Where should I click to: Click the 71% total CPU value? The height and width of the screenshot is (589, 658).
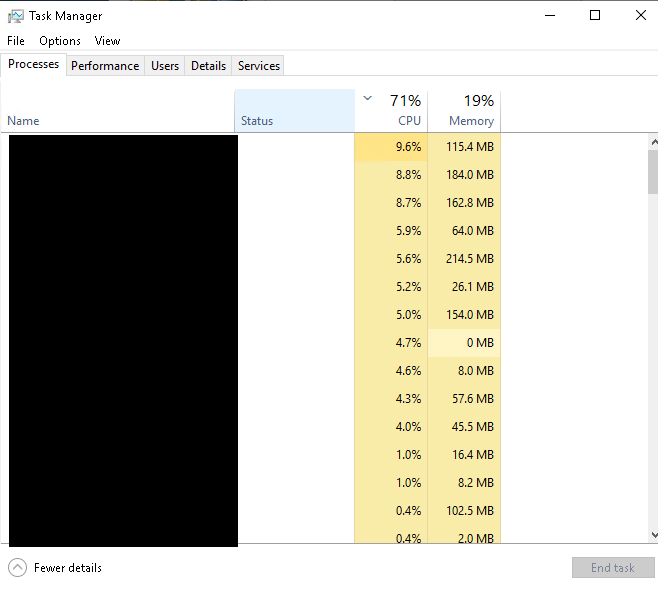(x=405, y=101)
